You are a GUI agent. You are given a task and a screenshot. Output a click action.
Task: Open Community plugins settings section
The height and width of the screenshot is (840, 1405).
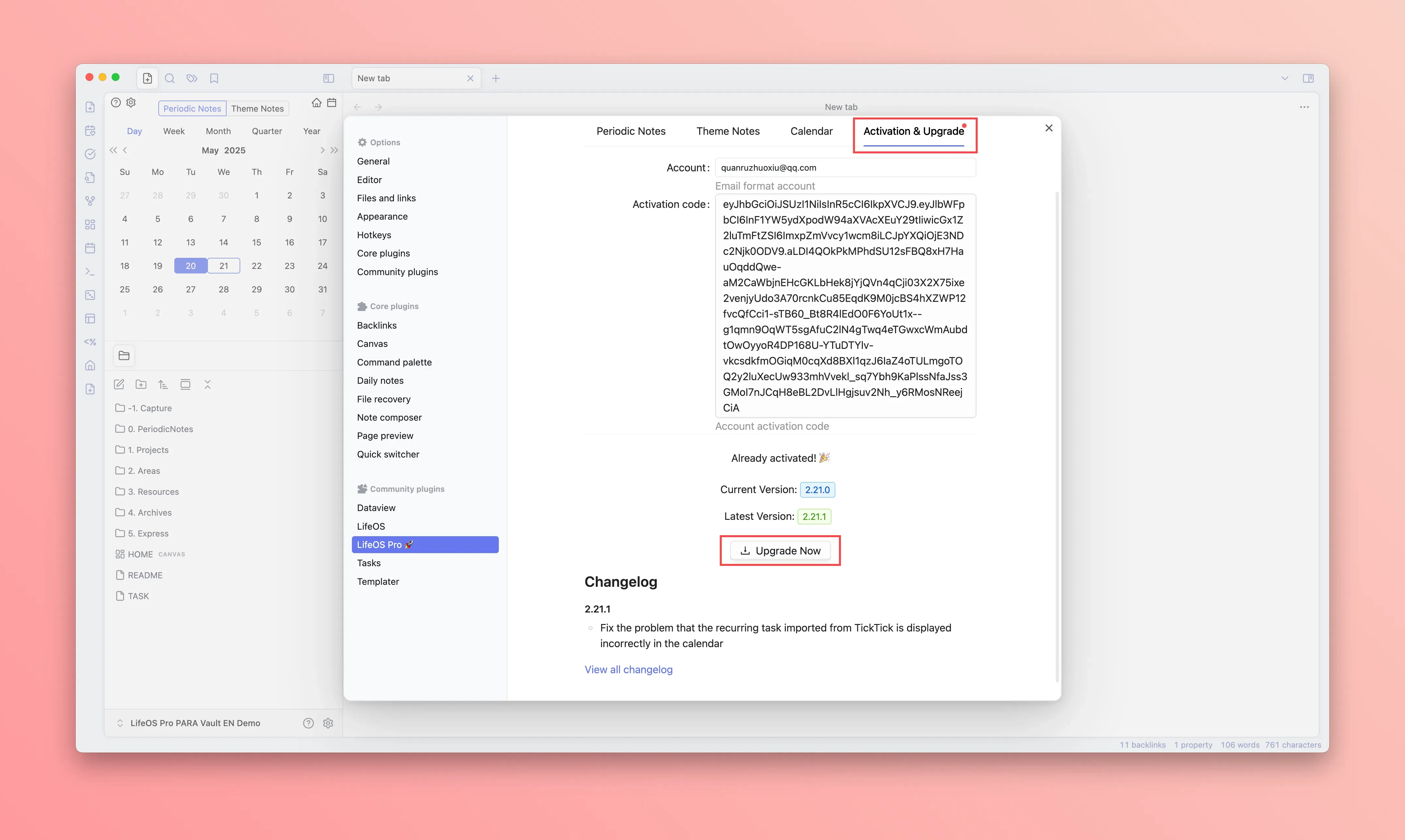coord(397,272)
